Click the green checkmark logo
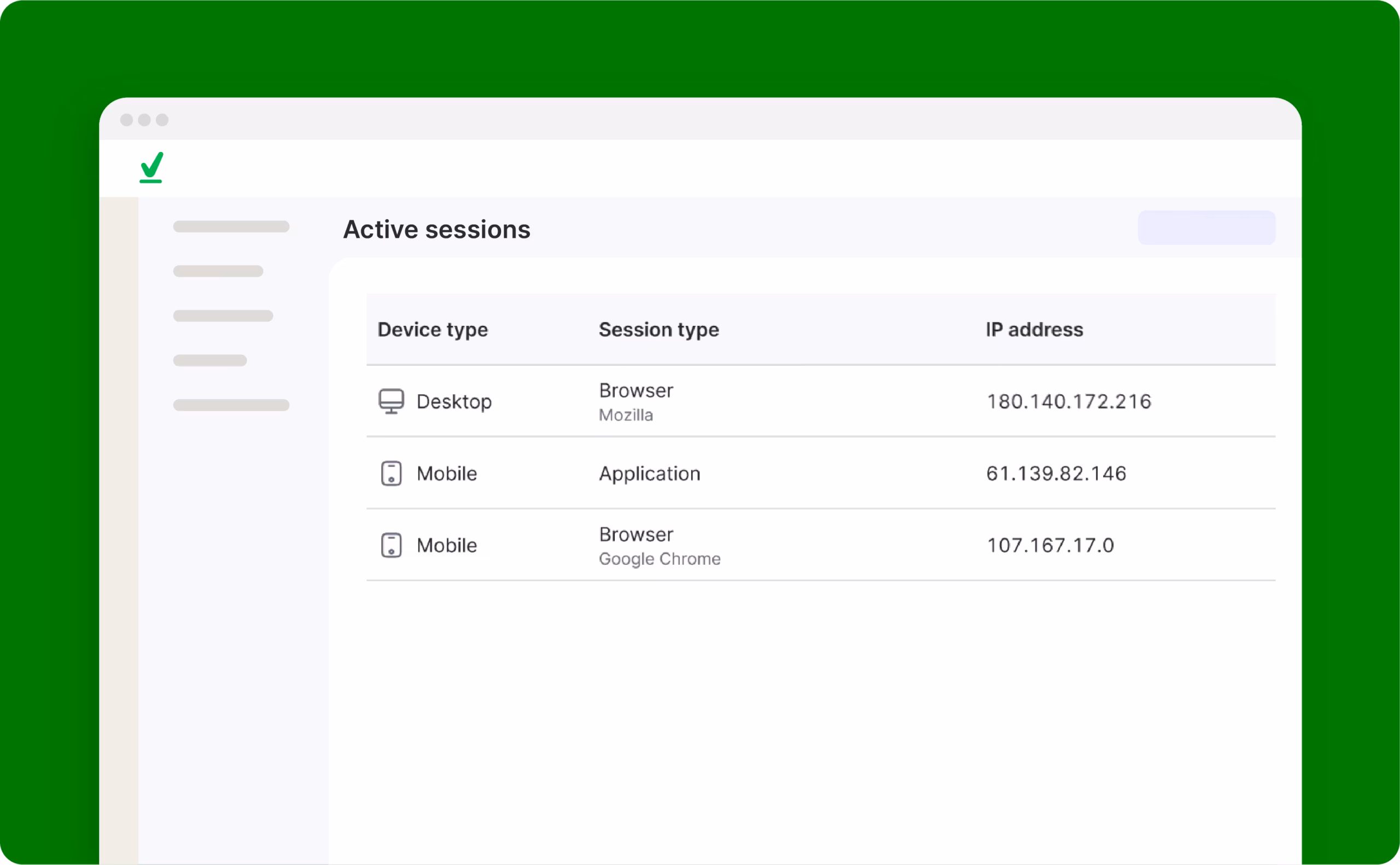 (151, 167)
